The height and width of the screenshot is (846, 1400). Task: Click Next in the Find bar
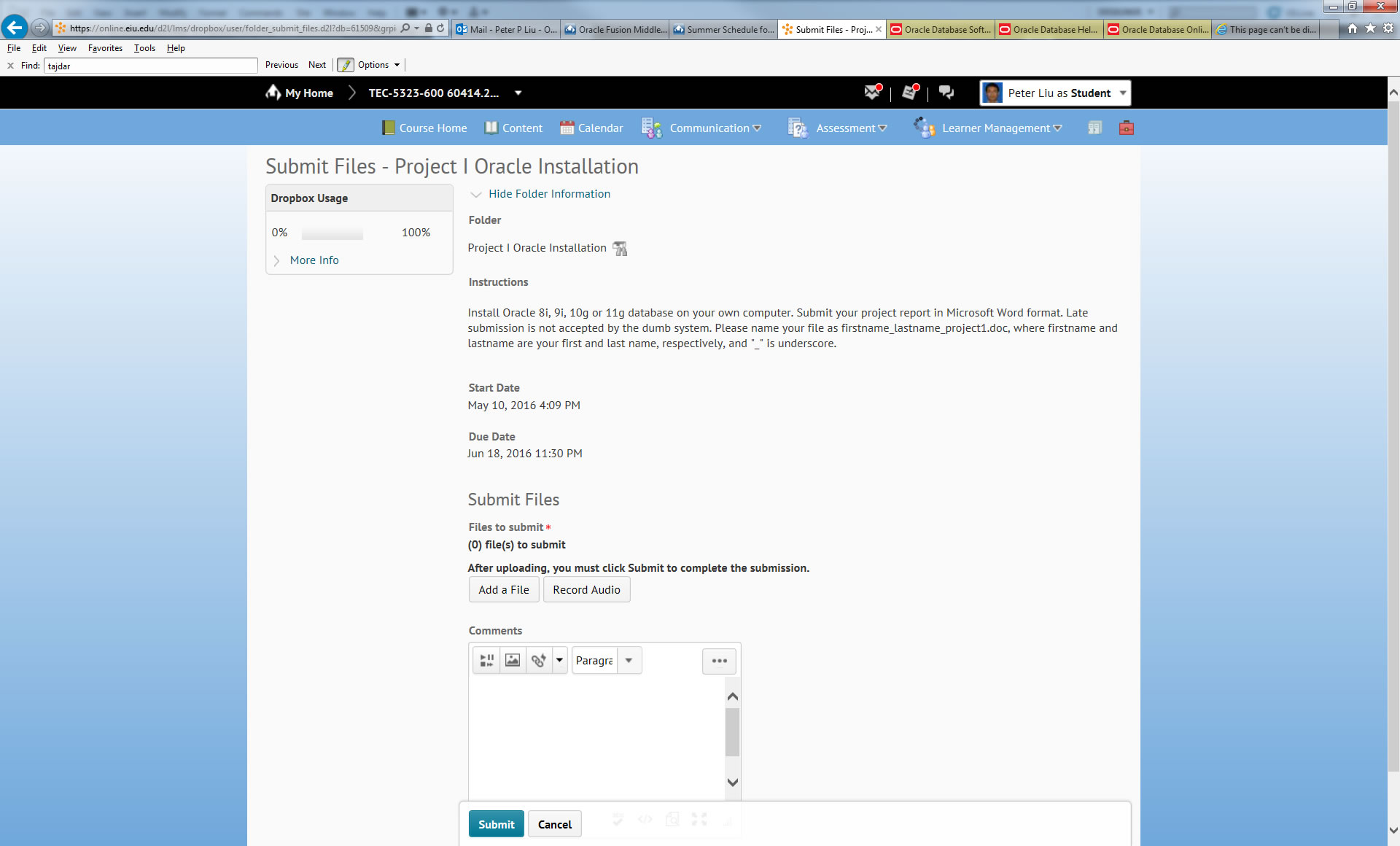[x=316, y=65]
